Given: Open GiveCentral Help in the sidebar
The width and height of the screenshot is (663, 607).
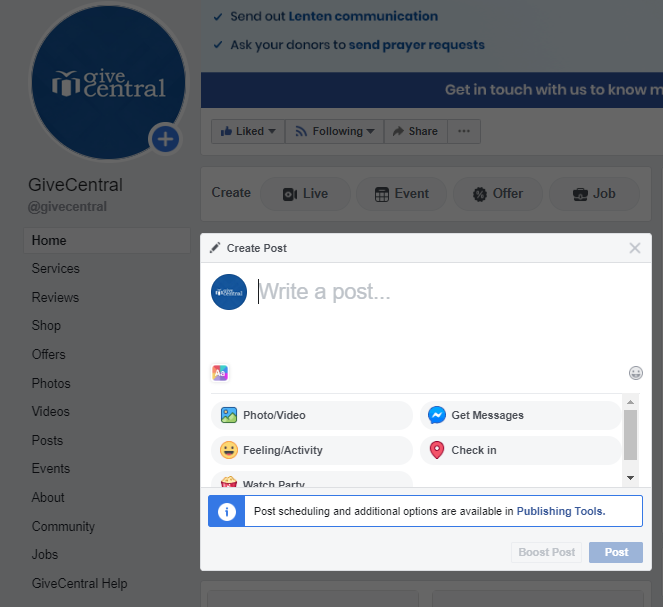Looking at the screenshot, I should coord(79,583).
